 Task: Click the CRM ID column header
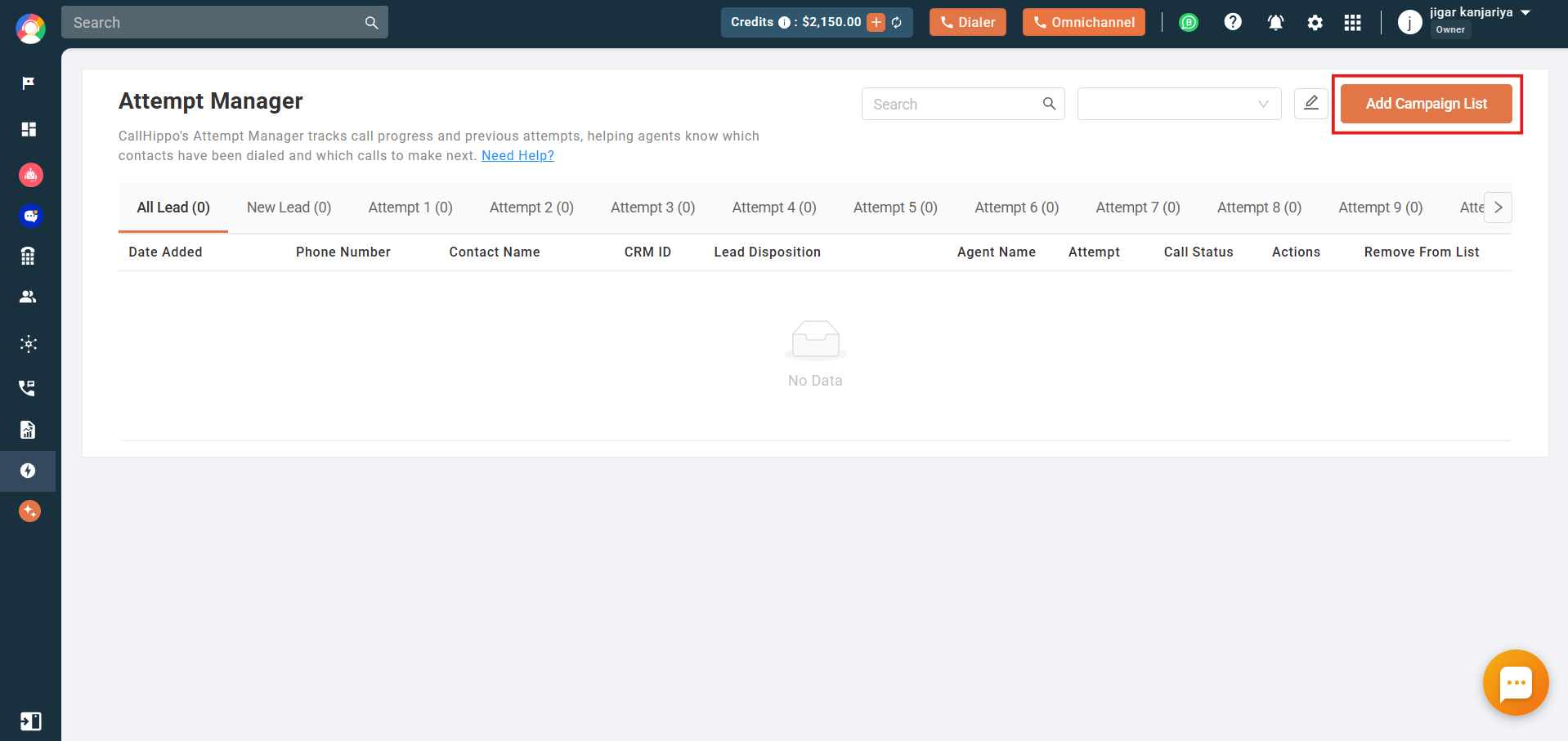click(x=647, y=252)
